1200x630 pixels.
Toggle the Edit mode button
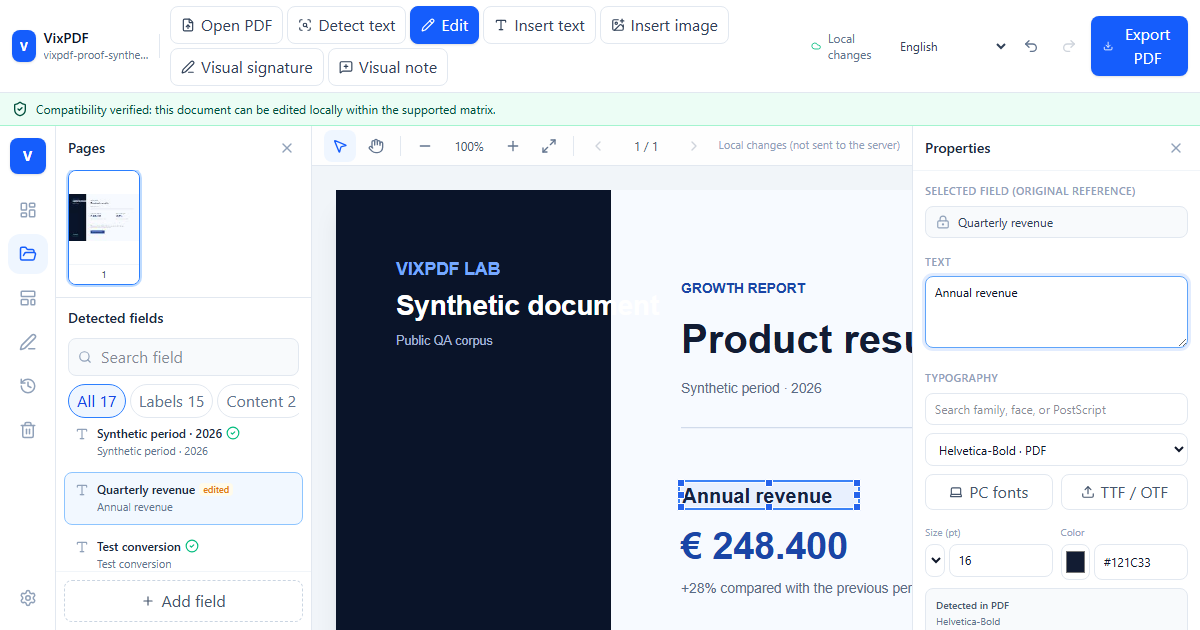click(444, 26)
